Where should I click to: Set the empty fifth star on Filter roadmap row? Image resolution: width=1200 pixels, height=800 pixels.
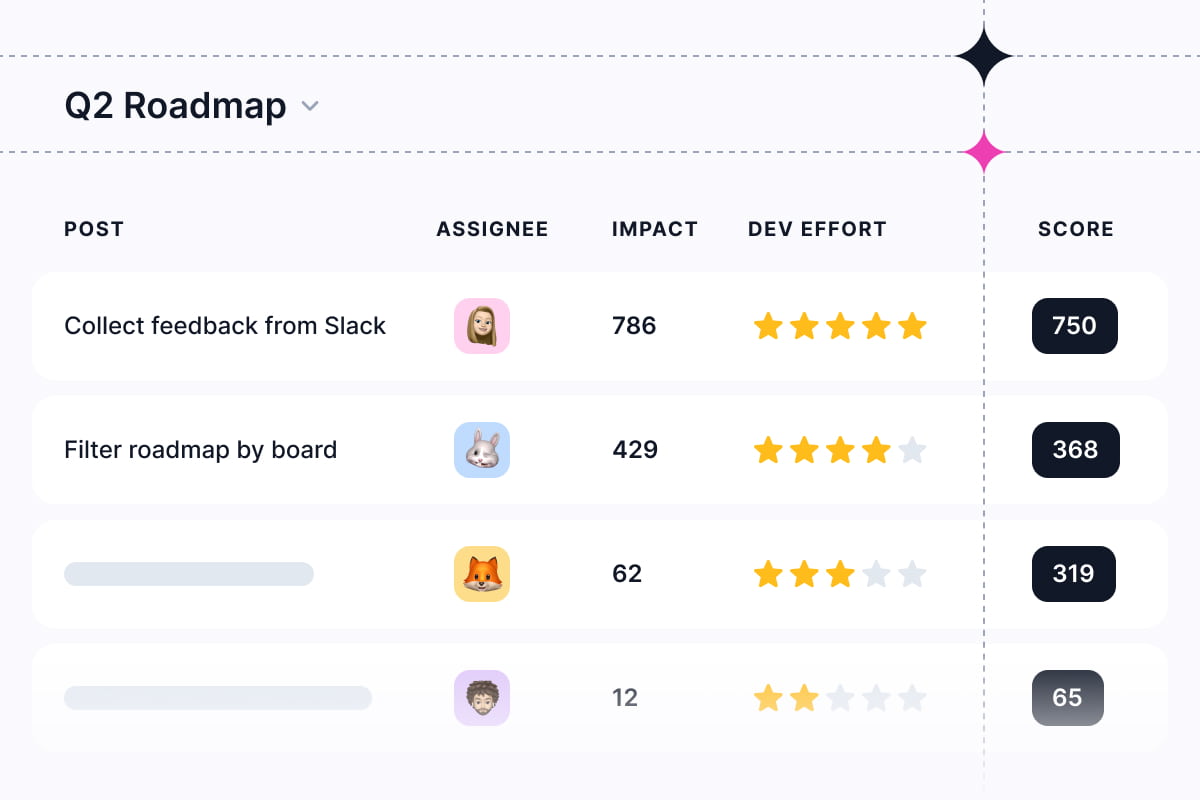(x=912, y=450)
